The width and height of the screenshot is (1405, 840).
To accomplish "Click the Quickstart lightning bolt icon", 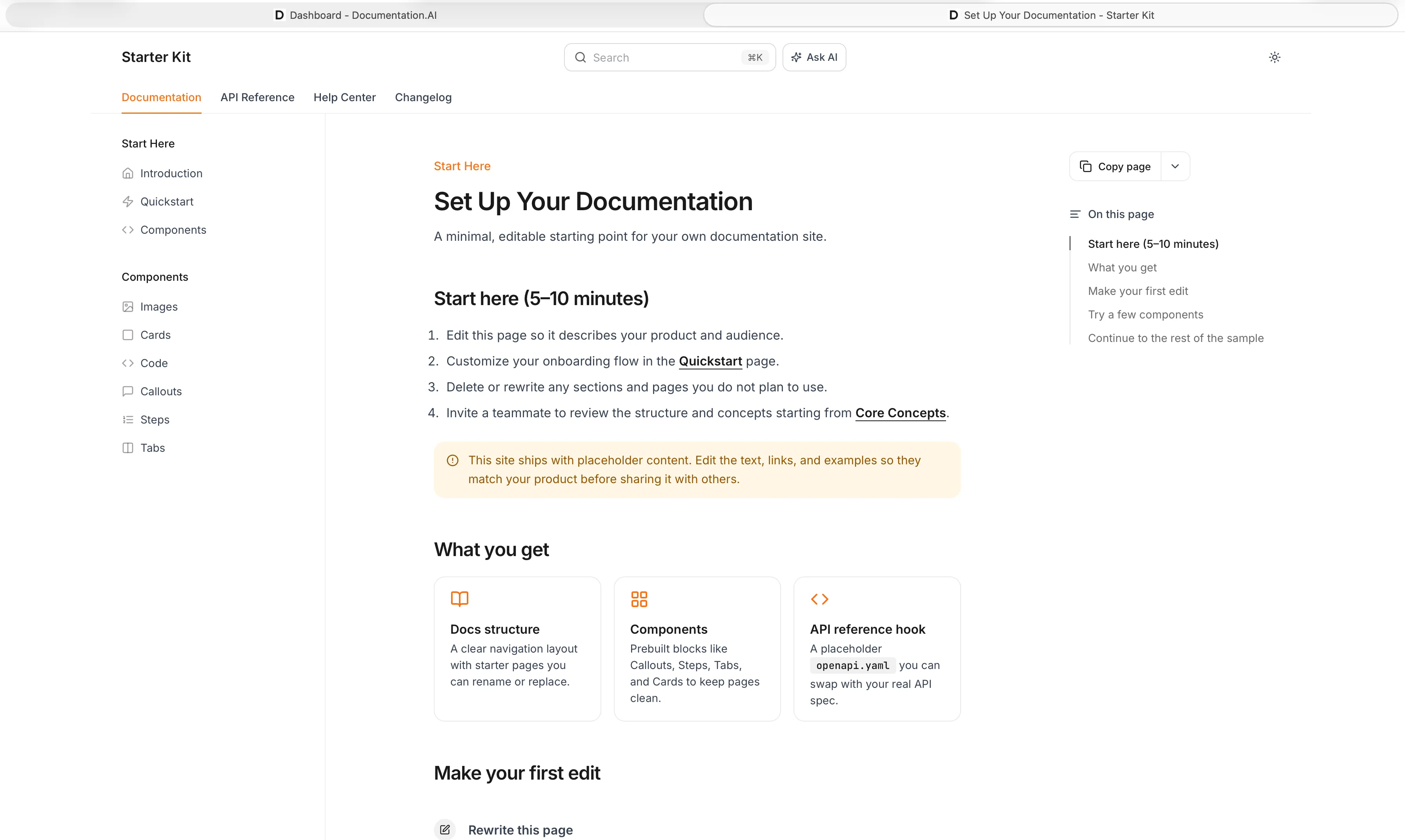I will pyautogui.click(x=128, y=202).
